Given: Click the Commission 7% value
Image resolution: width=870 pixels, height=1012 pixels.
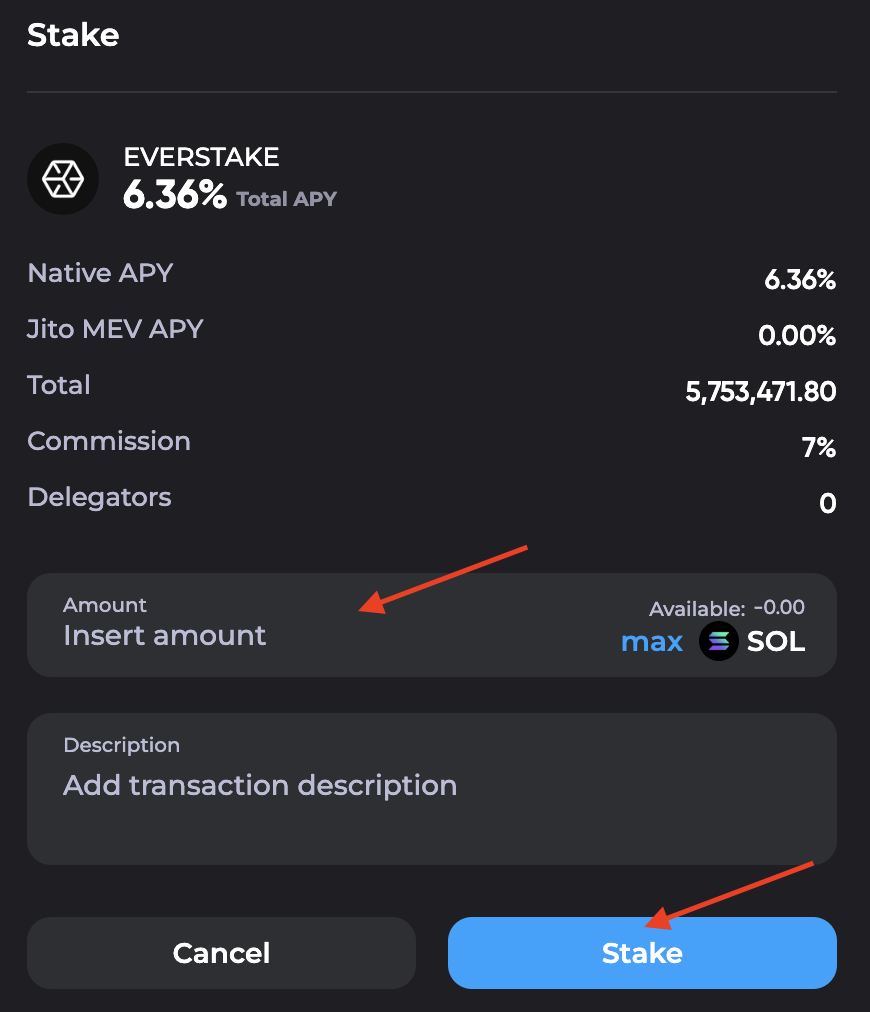Looking at the screenshot, I should click(819, 447).
